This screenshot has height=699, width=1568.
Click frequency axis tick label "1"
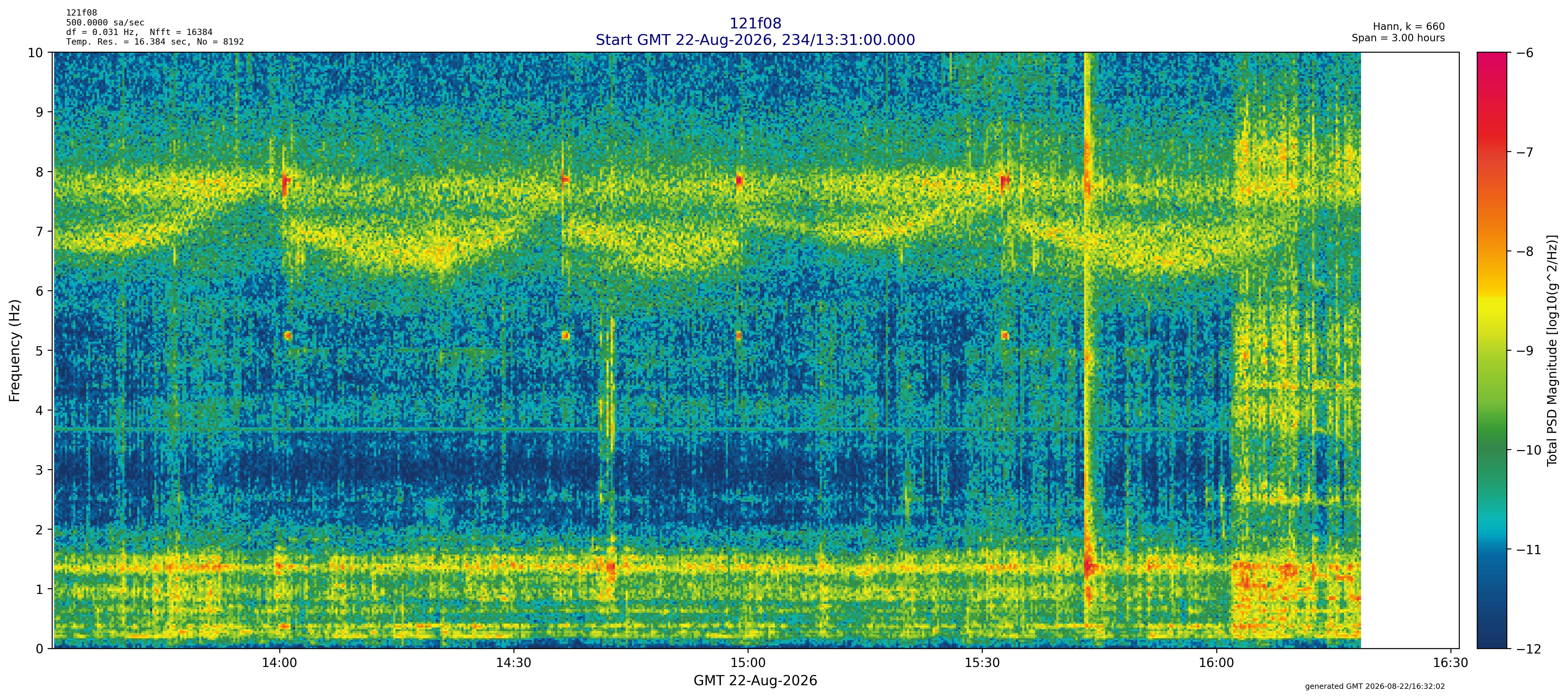point(39,589)
